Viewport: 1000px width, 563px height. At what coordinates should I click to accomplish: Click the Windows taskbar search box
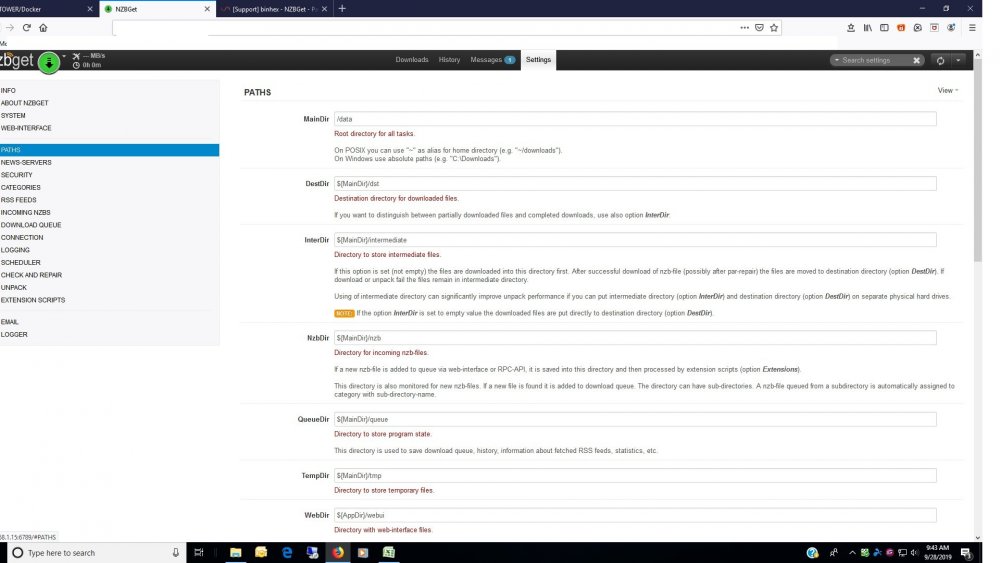tap(96, 553)
